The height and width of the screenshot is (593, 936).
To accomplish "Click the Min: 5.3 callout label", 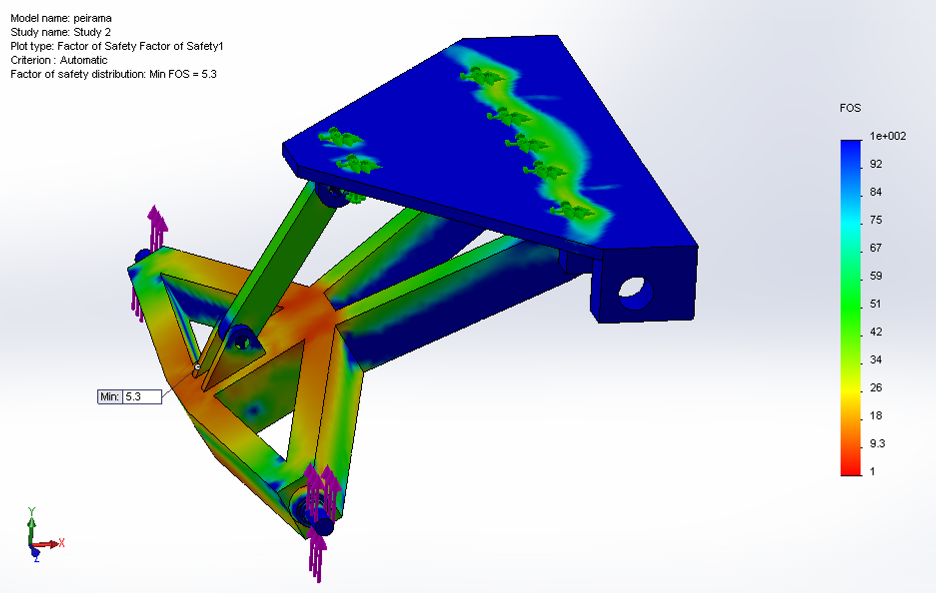I will tap(130, 397).
